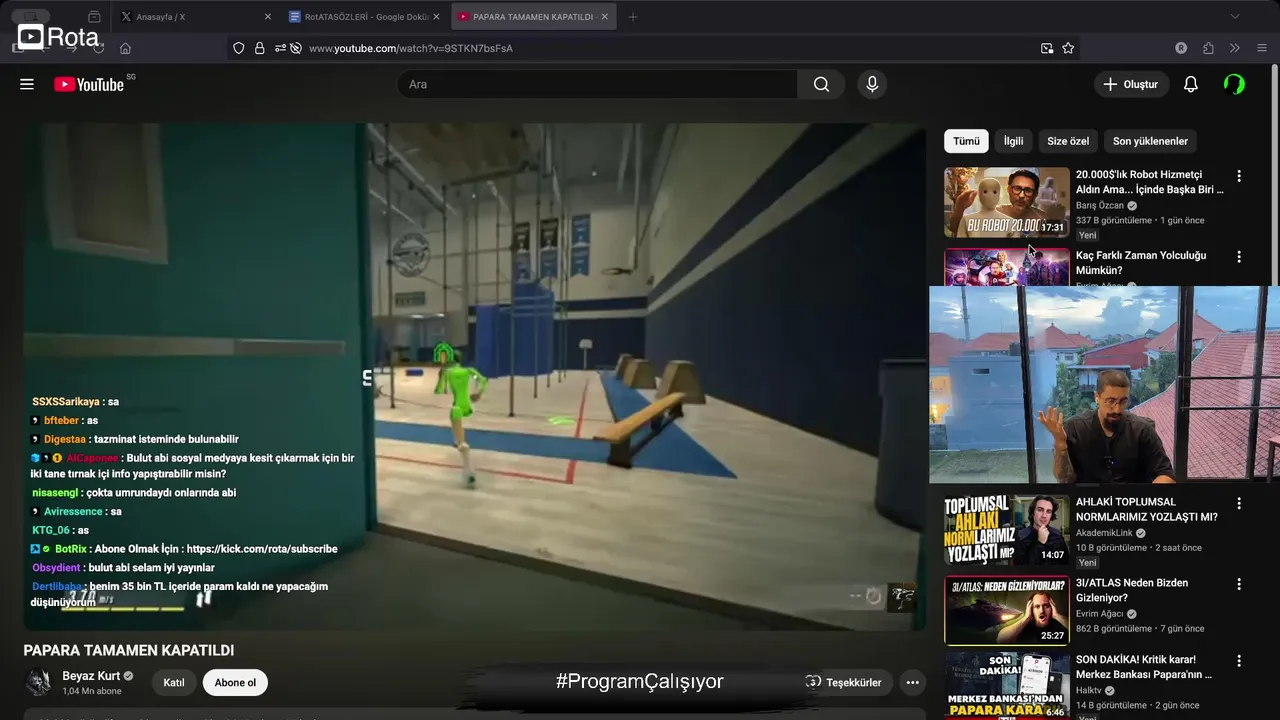The image size is (1280, 720).
Task: Click the Teşekkürler thanks button
Action: (x=843, y=682)
